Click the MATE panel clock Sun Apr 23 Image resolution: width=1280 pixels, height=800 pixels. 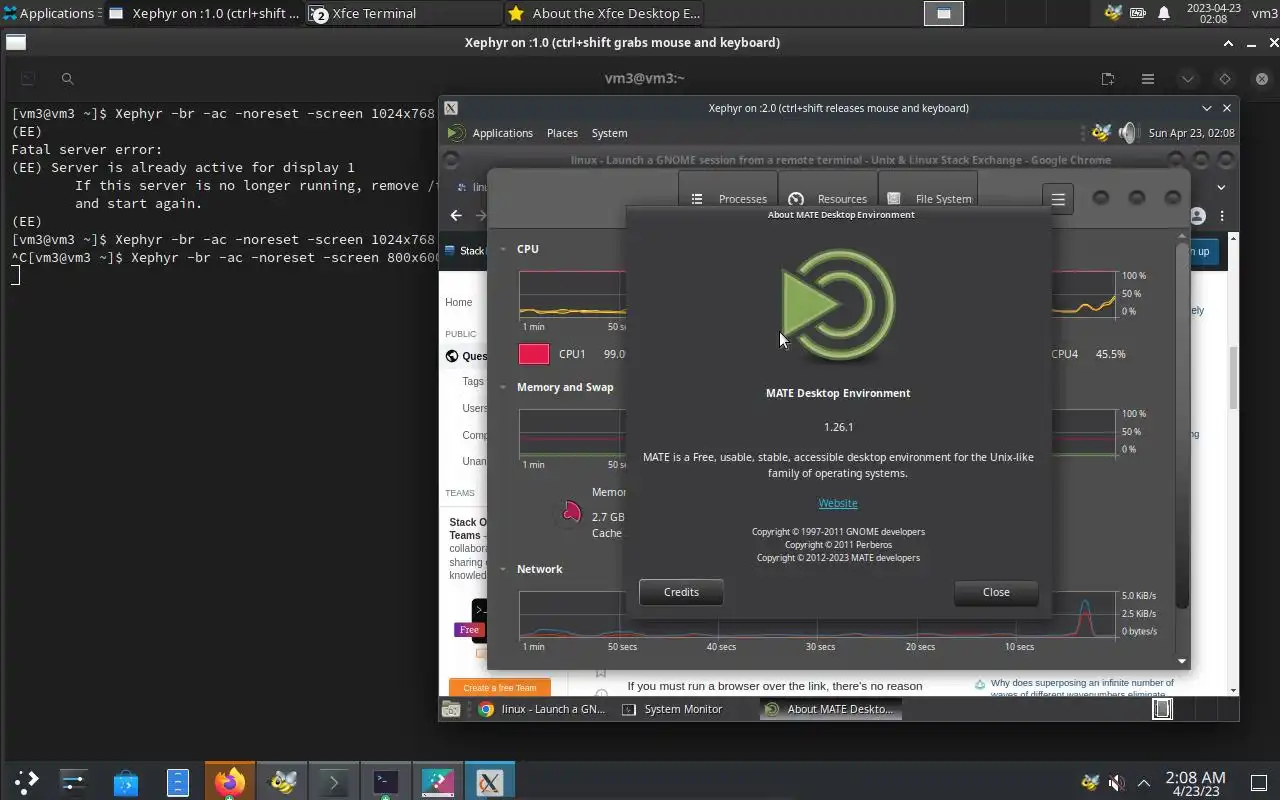pos(1191,133)
